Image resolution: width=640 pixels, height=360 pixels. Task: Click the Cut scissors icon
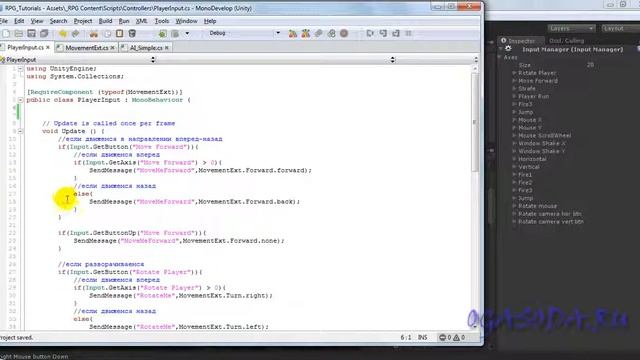point(94,33)
